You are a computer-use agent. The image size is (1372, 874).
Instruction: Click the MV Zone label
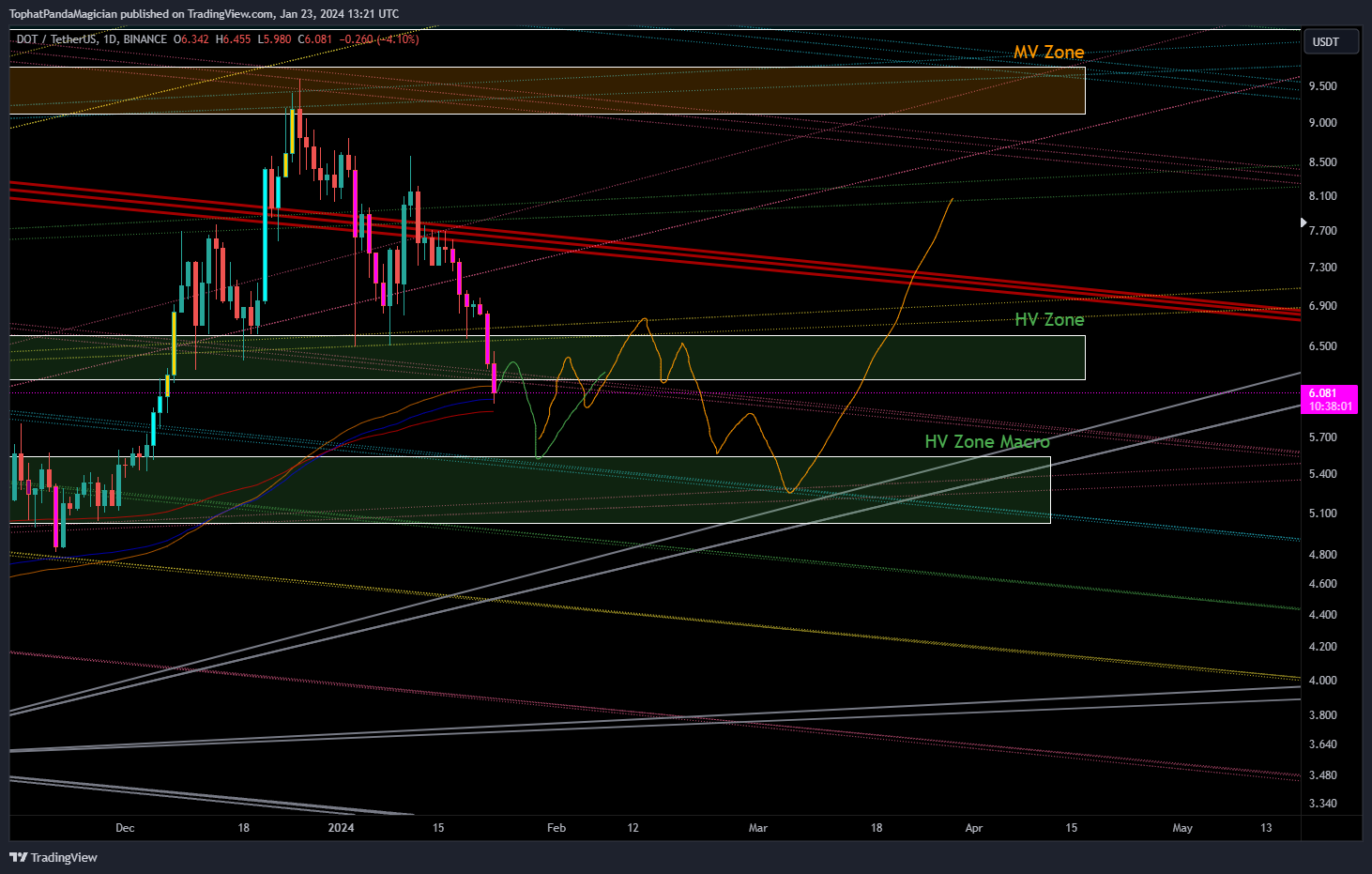(1048, 53)
